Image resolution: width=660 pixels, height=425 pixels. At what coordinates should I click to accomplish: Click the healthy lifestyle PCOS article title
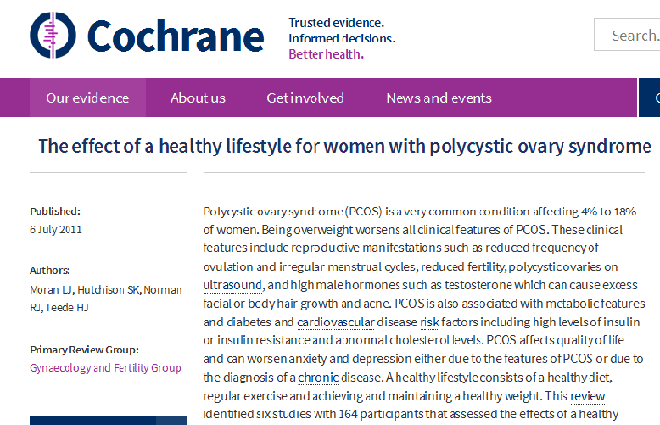tap(345, 146)
